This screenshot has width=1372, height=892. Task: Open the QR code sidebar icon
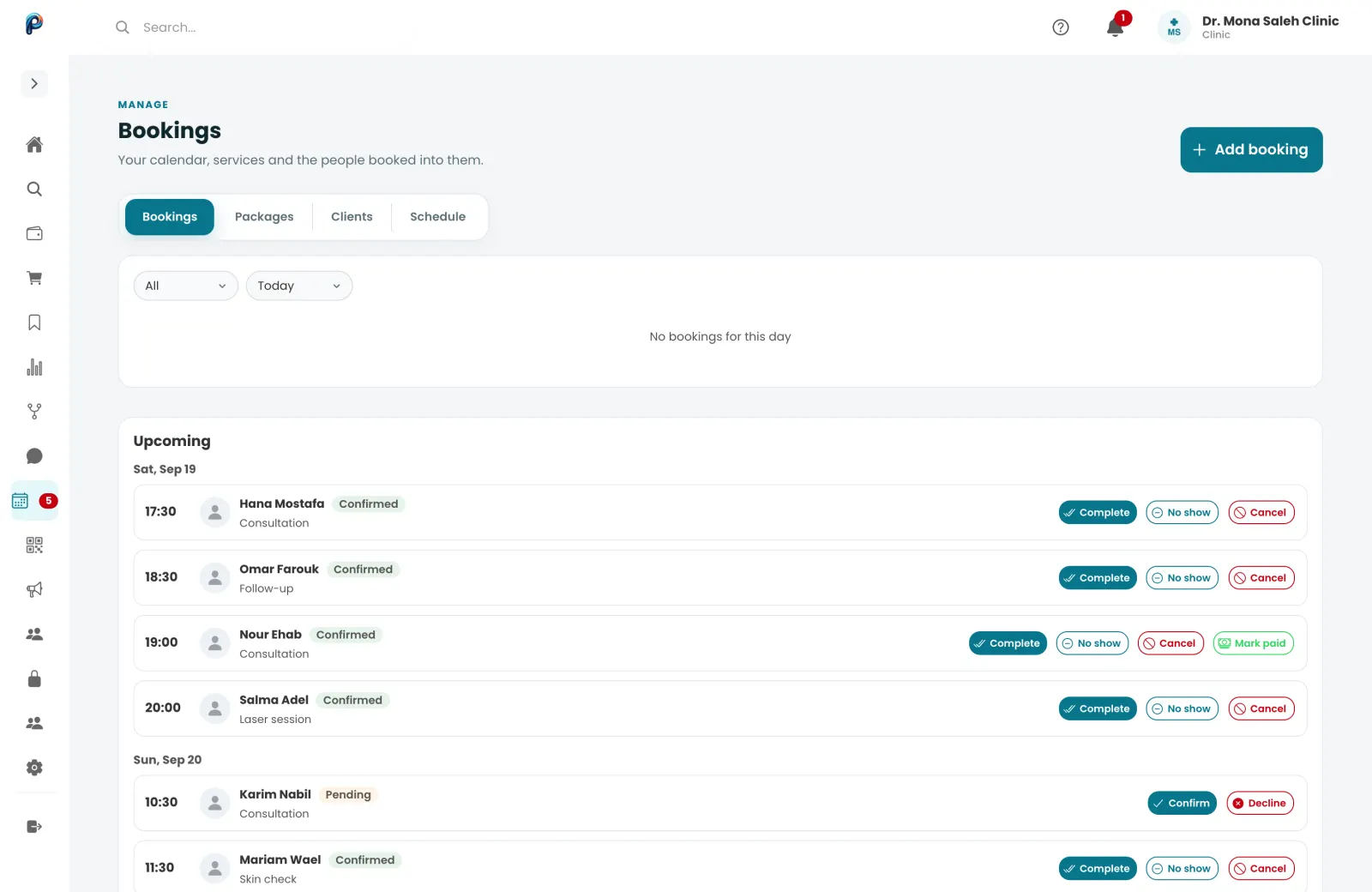point(34,545)
